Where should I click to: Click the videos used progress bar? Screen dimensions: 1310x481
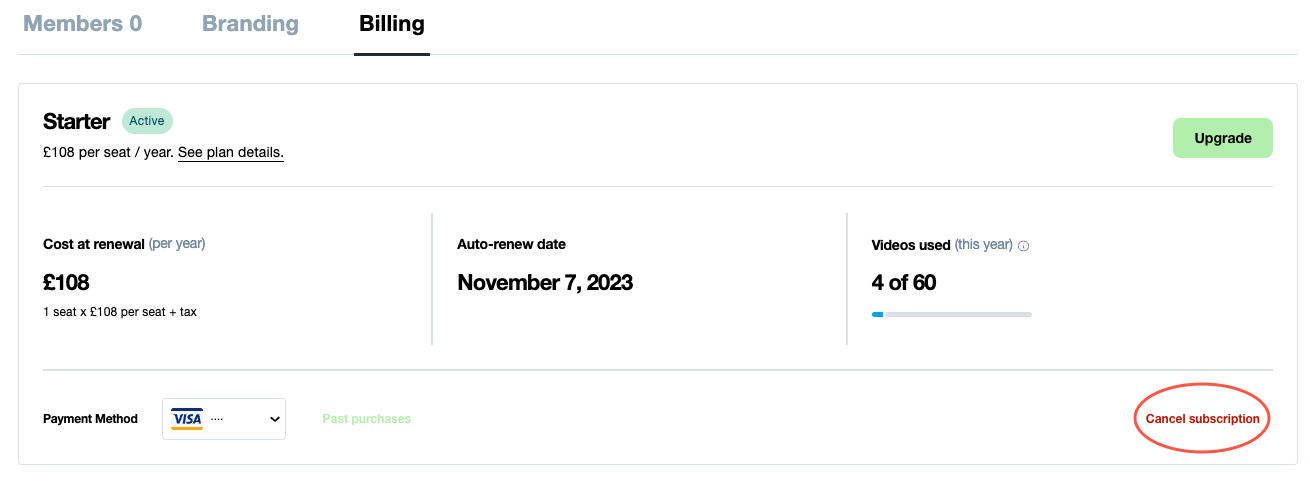[951, 314]
